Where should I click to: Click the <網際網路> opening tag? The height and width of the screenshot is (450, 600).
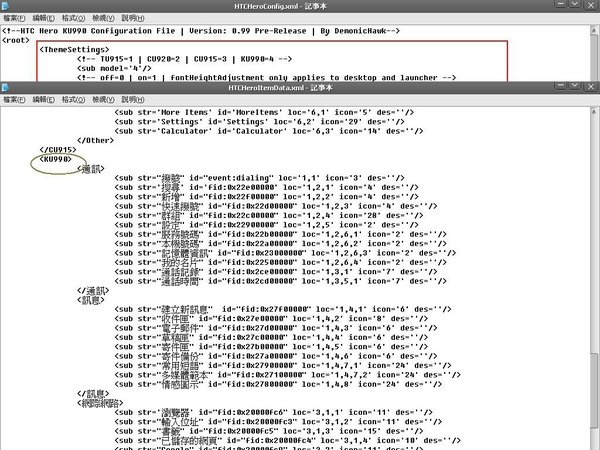point(100,403)
